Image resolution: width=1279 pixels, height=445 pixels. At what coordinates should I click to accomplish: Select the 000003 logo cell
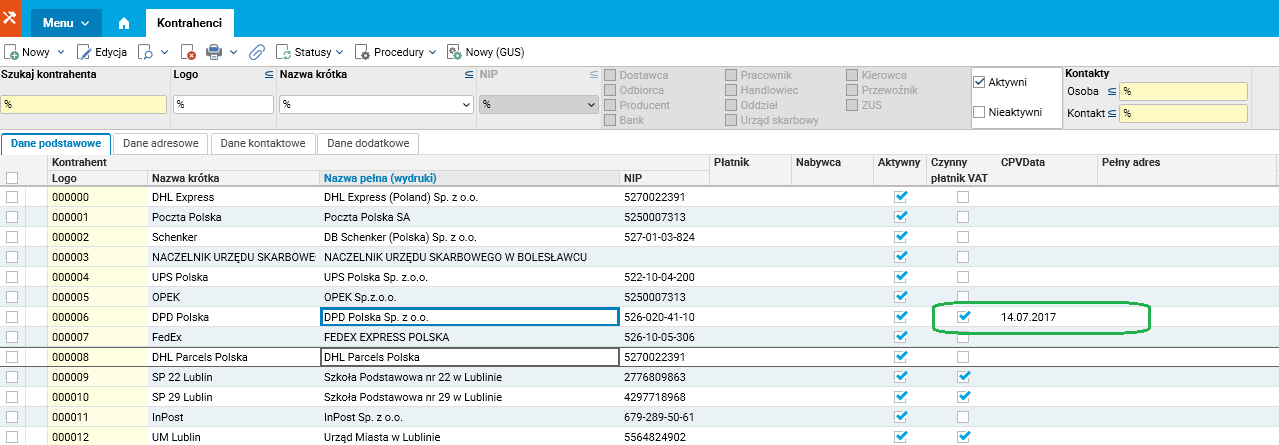[x=97, y=257]
